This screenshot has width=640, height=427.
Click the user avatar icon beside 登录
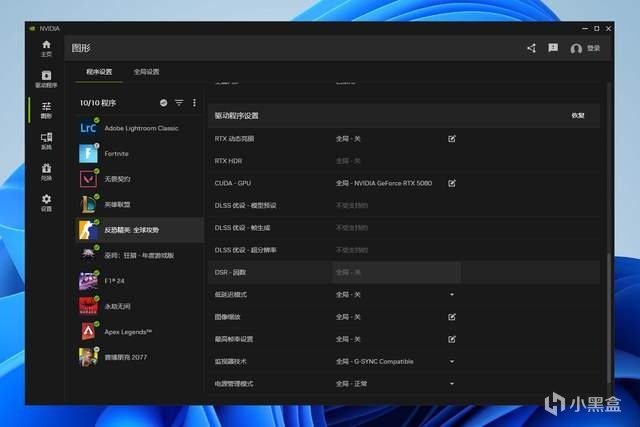[576, 49]
